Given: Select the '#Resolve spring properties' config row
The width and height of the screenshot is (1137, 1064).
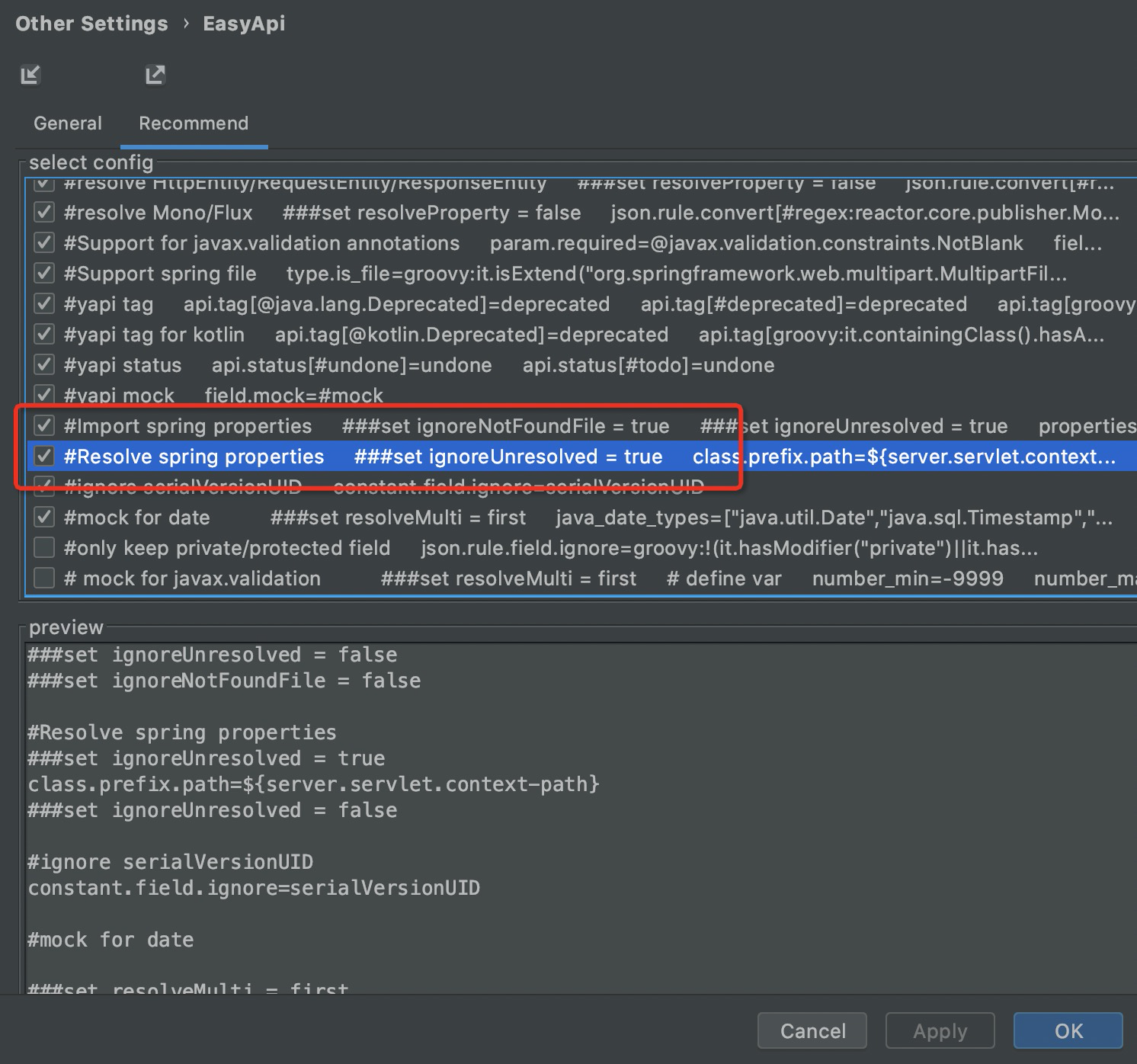Looking at the screenshot, I should 194,456.
